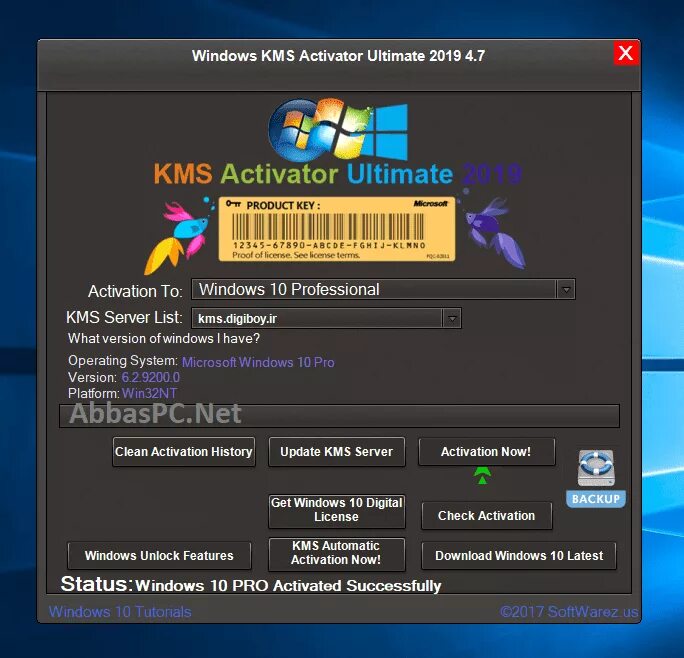The width and height of the screenshot is (684, 658).
Task: Click the version value 6.2.9200.0
Action: coord(150,377)
